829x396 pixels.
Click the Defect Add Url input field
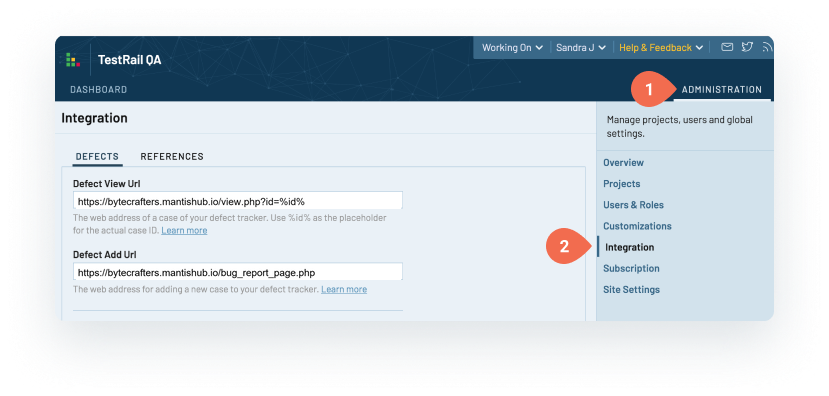[237, 272]
